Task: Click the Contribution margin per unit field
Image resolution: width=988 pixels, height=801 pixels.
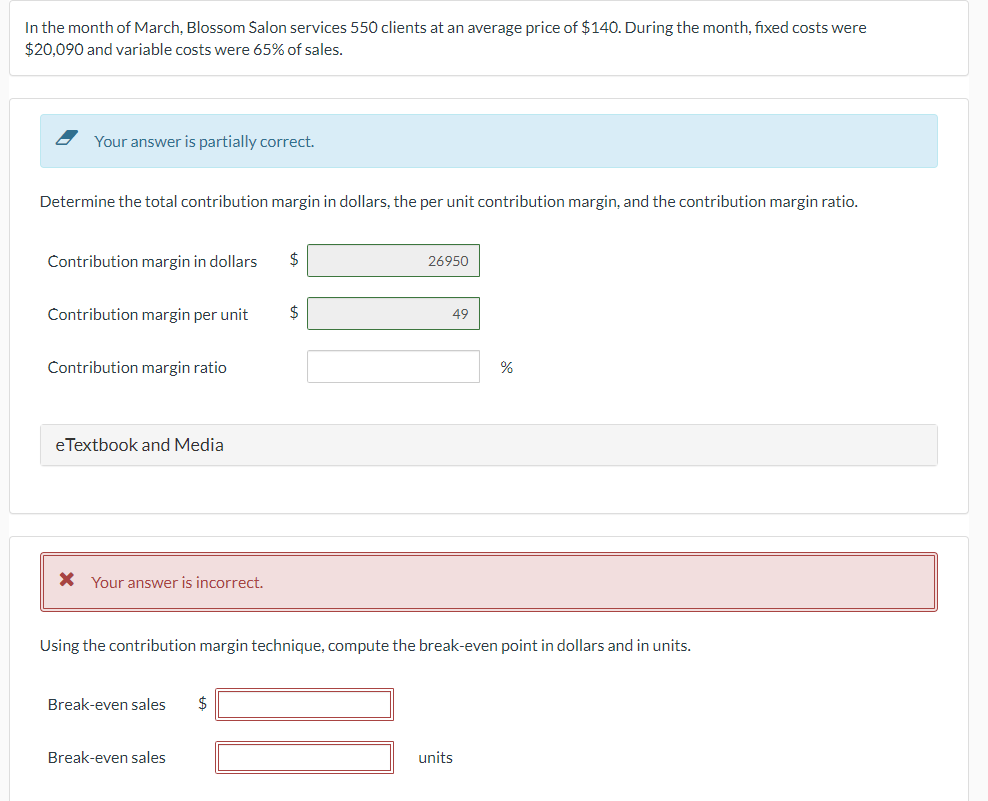Action: click(393, 313)
